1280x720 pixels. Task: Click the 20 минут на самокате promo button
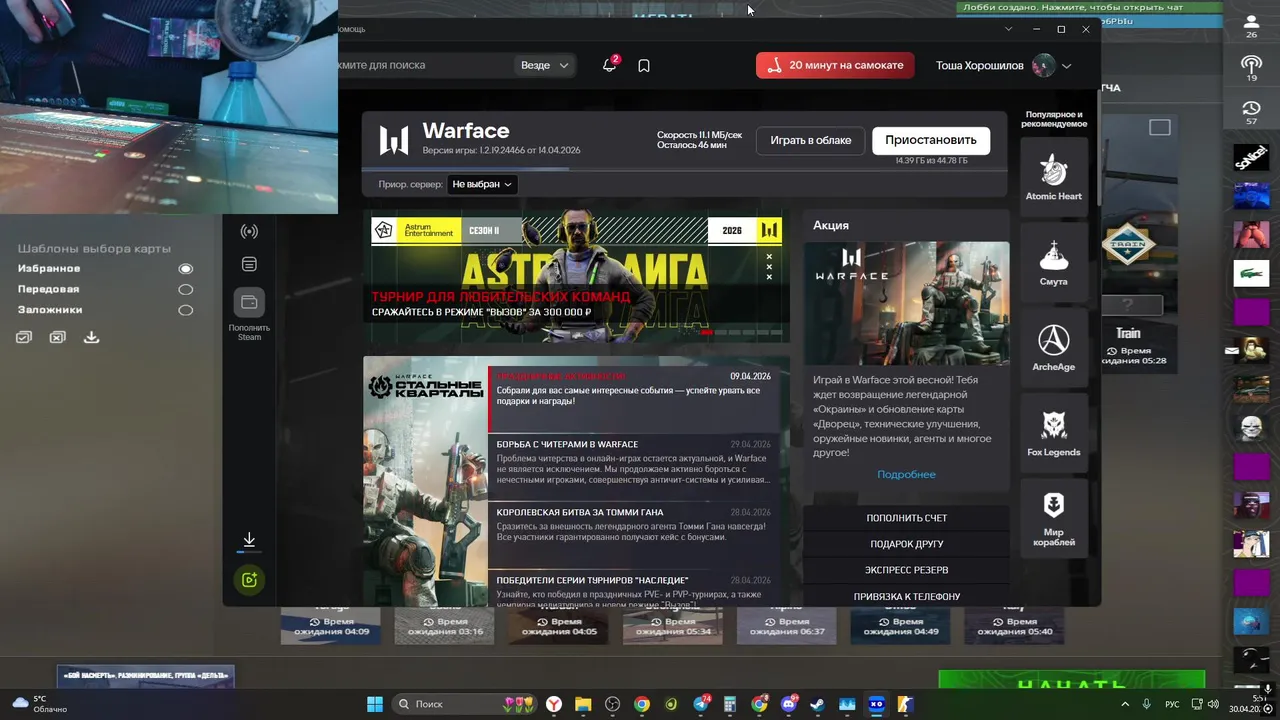tap(835, 65)
